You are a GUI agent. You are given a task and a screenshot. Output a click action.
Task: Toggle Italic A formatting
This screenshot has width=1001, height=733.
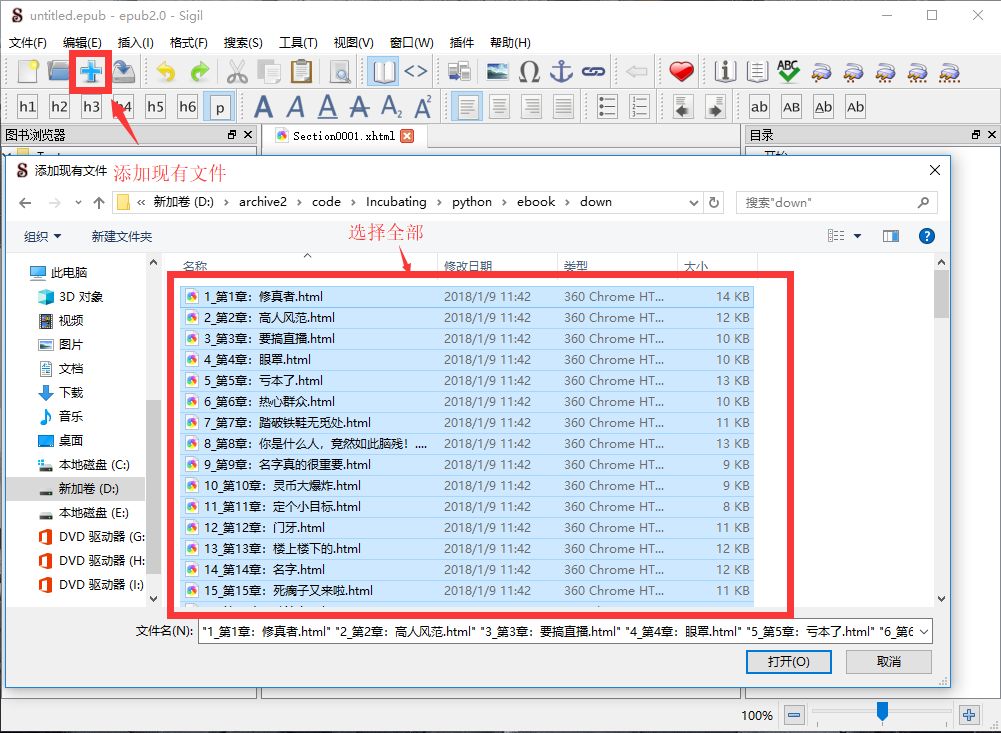click(x=295, y=107)
